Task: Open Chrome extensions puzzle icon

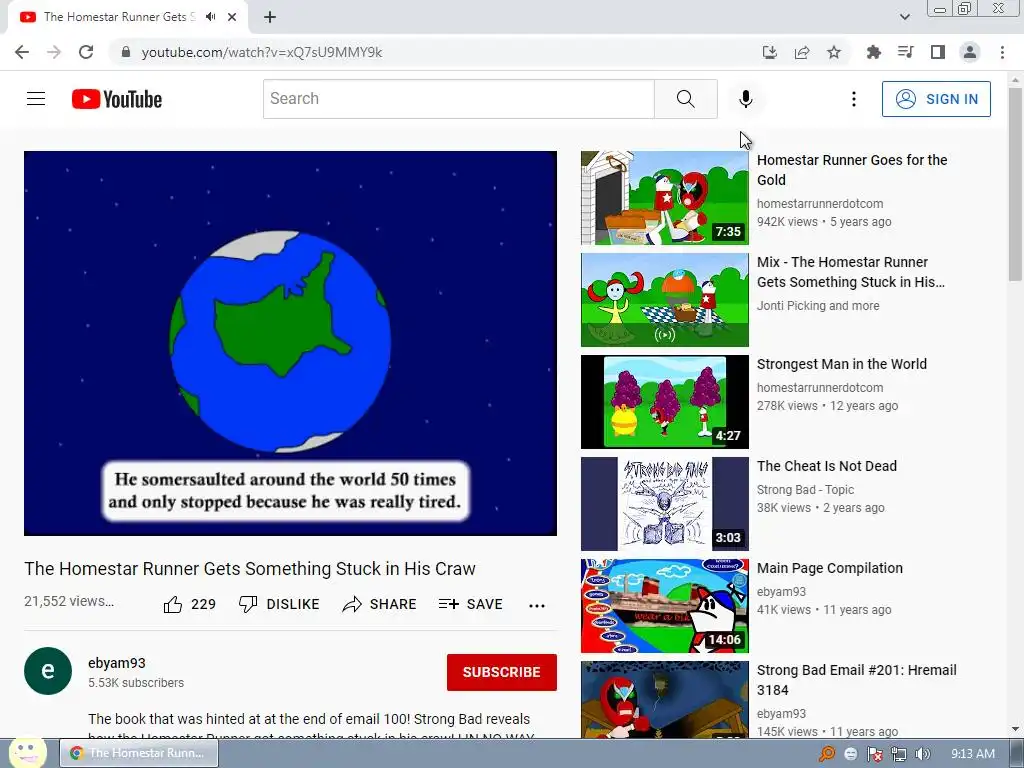Action: [874, 52]
